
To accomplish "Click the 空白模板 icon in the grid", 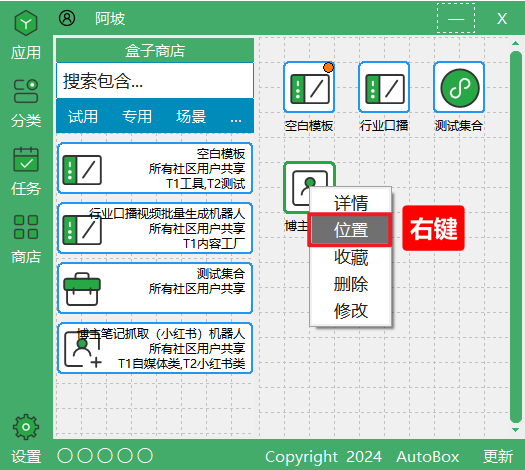I will (309, 87).
